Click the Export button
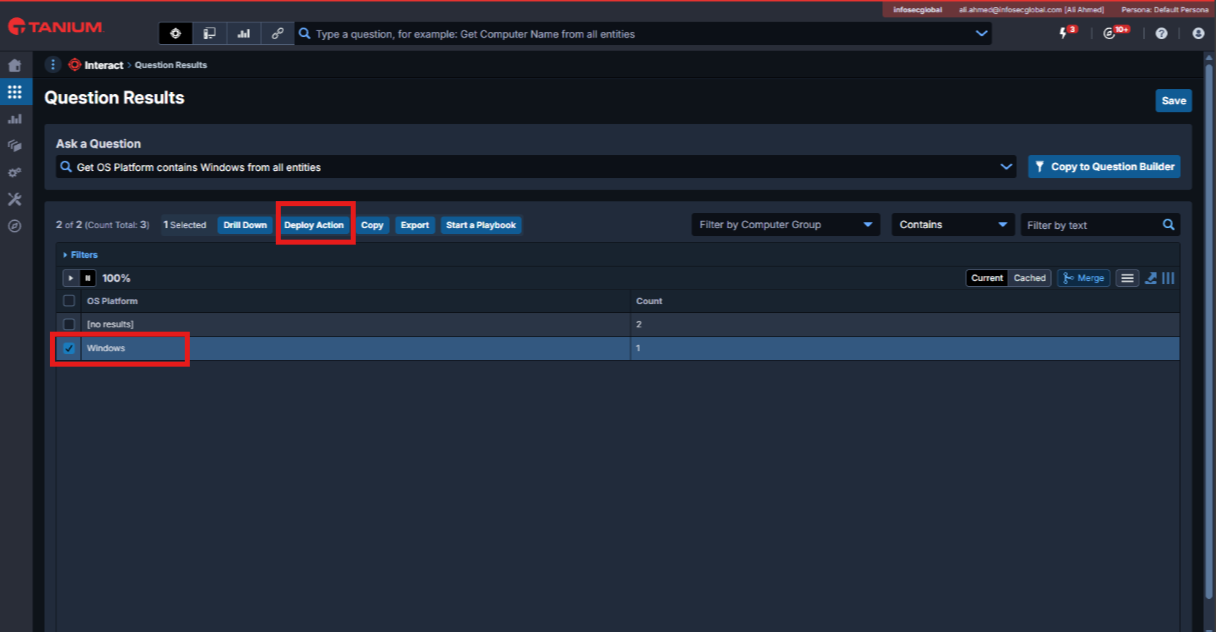The width and height of the screenshot is (1216, 632). (415, 225)
